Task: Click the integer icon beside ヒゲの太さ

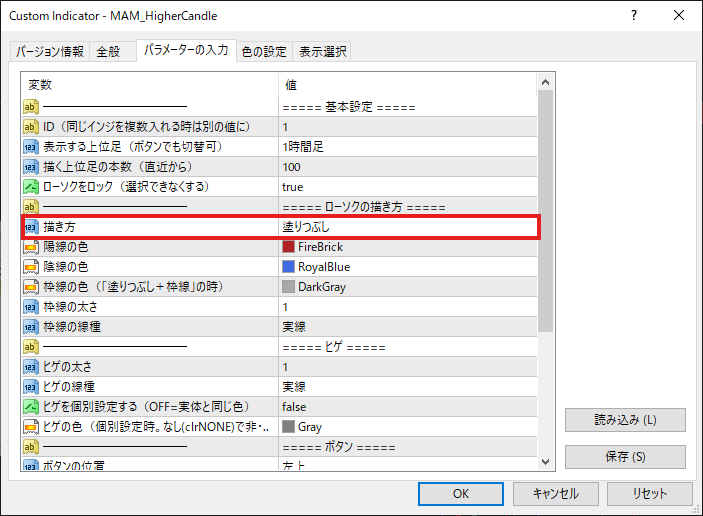Action: [x=30, y=367]
